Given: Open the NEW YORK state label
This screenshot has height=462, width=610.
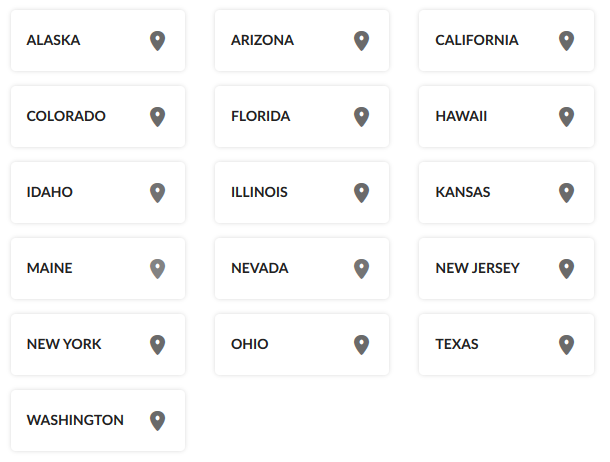Looking at the screenshot, I should pyautogui.click(x=64, y=344).
